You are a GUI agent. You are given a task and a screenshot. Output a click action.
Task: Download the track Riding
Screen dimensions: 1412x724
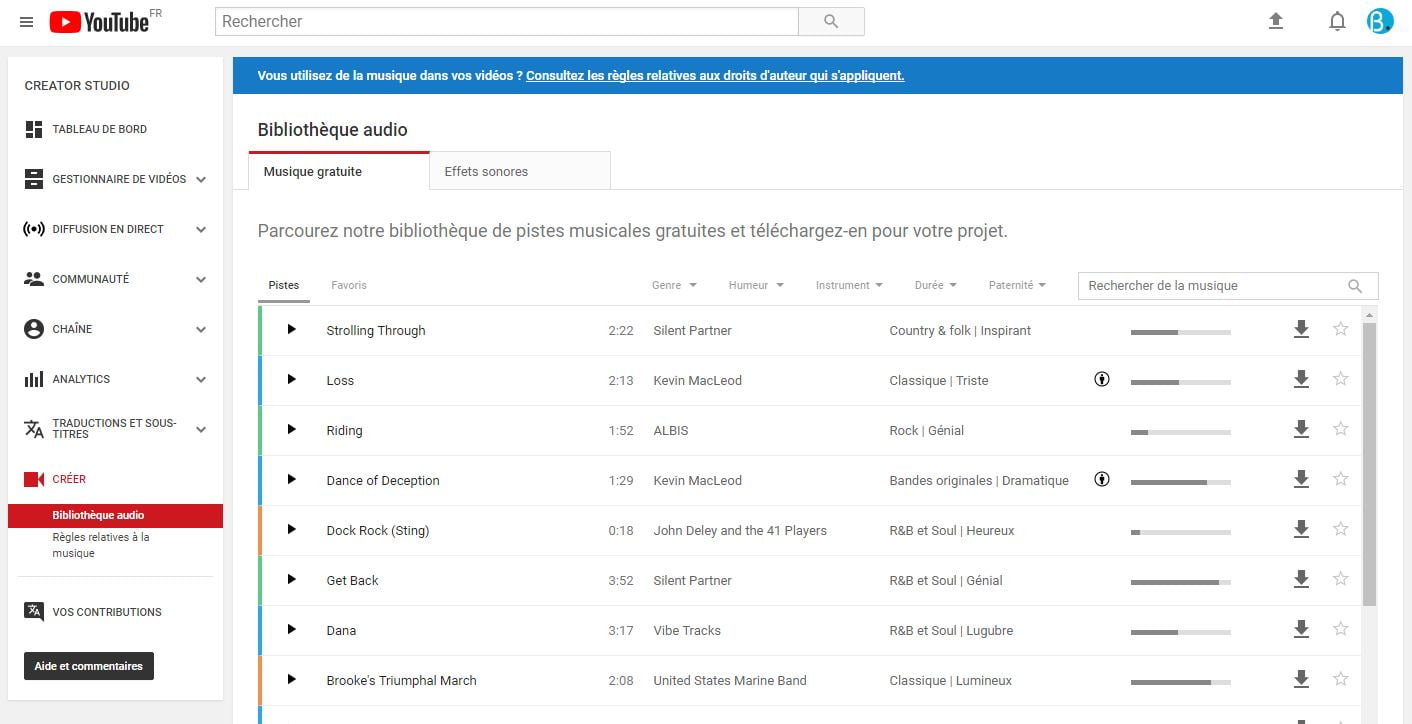tap(1301, 429)
